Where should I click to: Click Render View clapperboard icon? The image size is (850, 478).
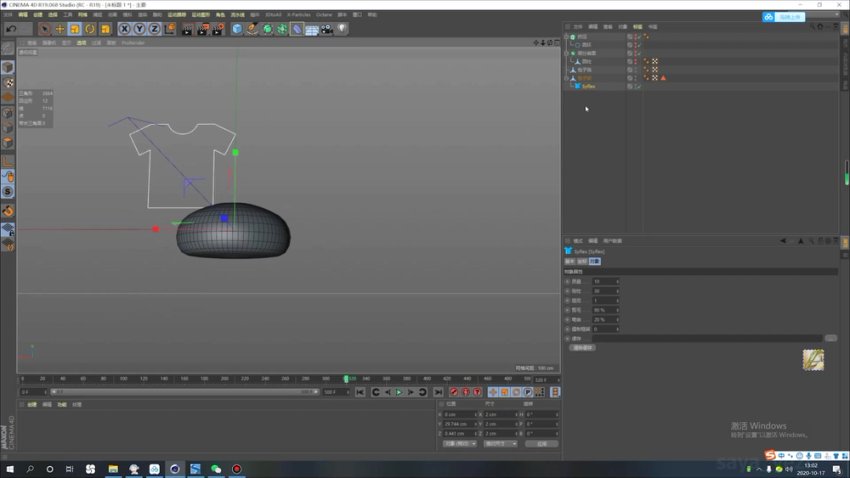click(x=187, y=29)
